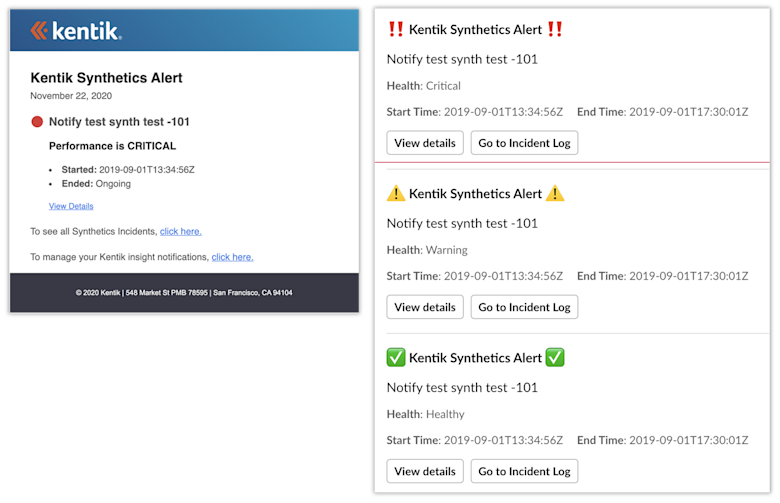This screenshot has width=780, height=503.
Task: Click 'Notify test synth test -101' in the Warning alert
Action: 462,223
